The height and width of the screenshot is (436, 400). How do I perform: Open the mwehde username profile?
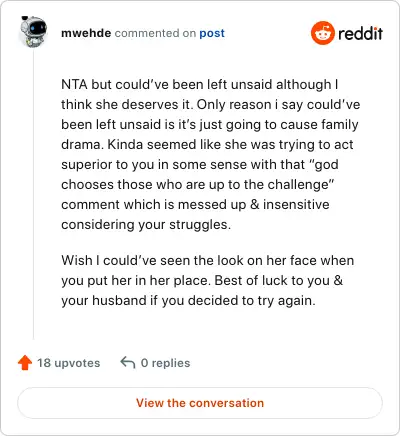(x=86, y=33)
